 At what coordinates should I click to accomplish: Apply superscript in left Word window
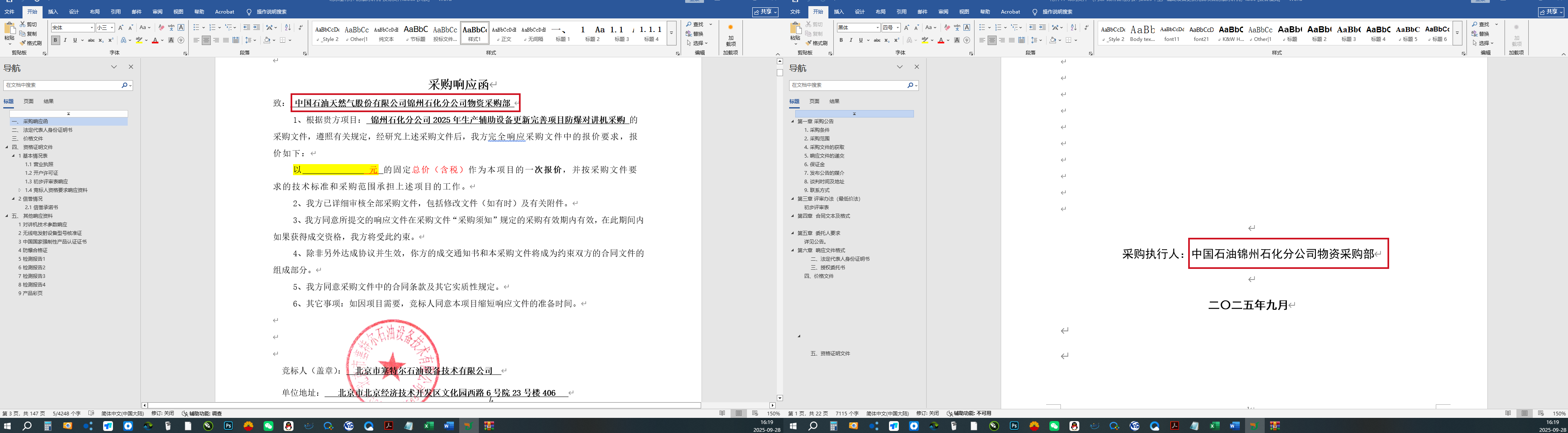pos(111,40)
